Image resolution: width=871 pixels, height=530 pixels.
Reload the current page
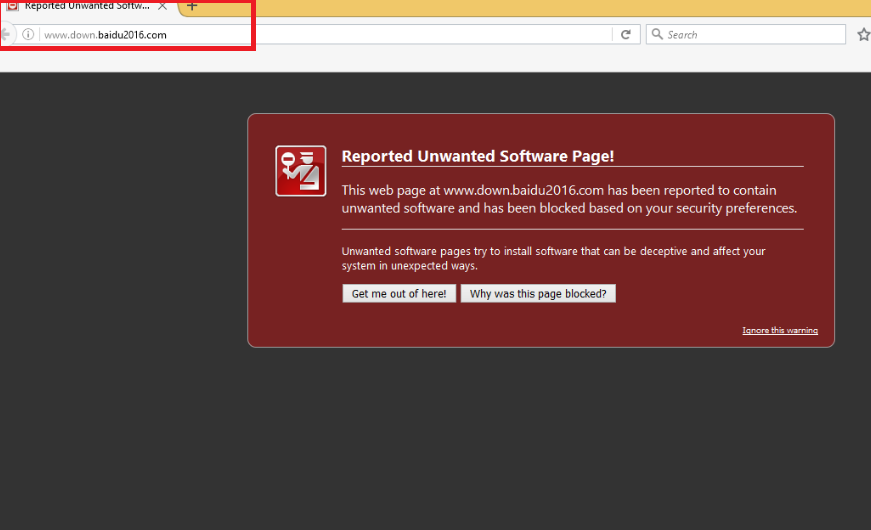click(626, 34)
